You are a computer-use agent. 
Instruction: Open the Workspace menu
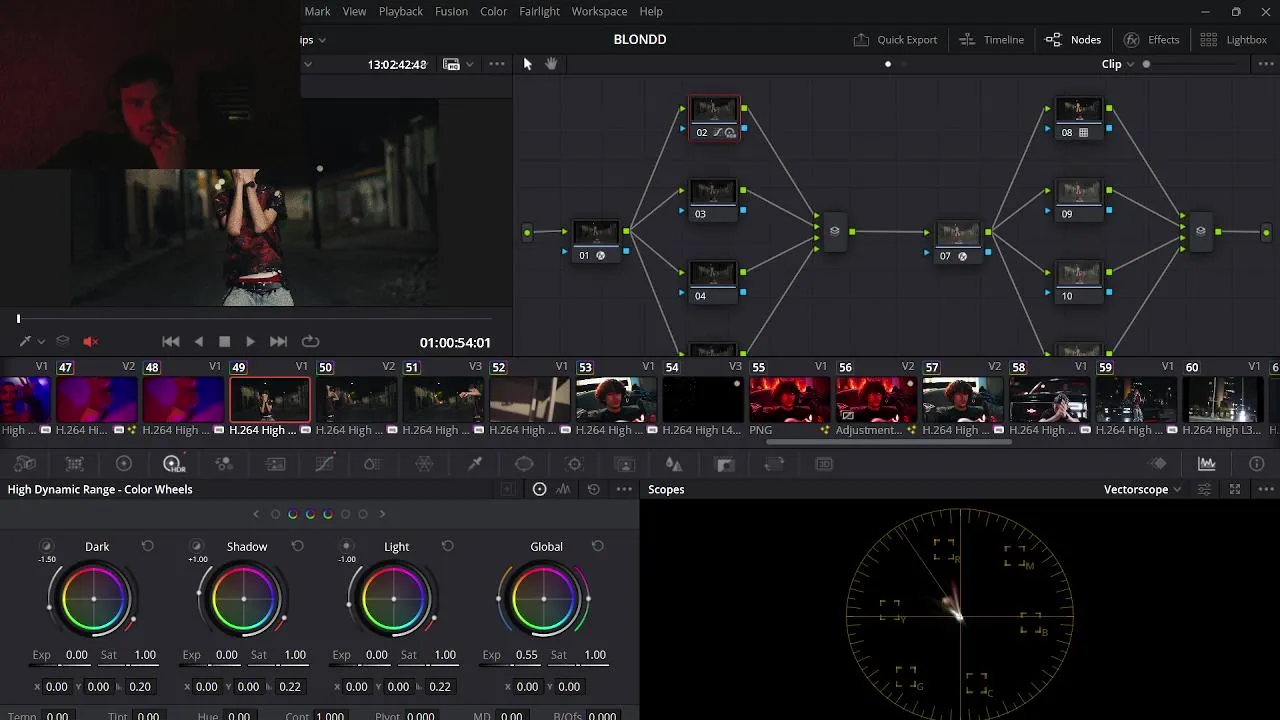(599, 11)
